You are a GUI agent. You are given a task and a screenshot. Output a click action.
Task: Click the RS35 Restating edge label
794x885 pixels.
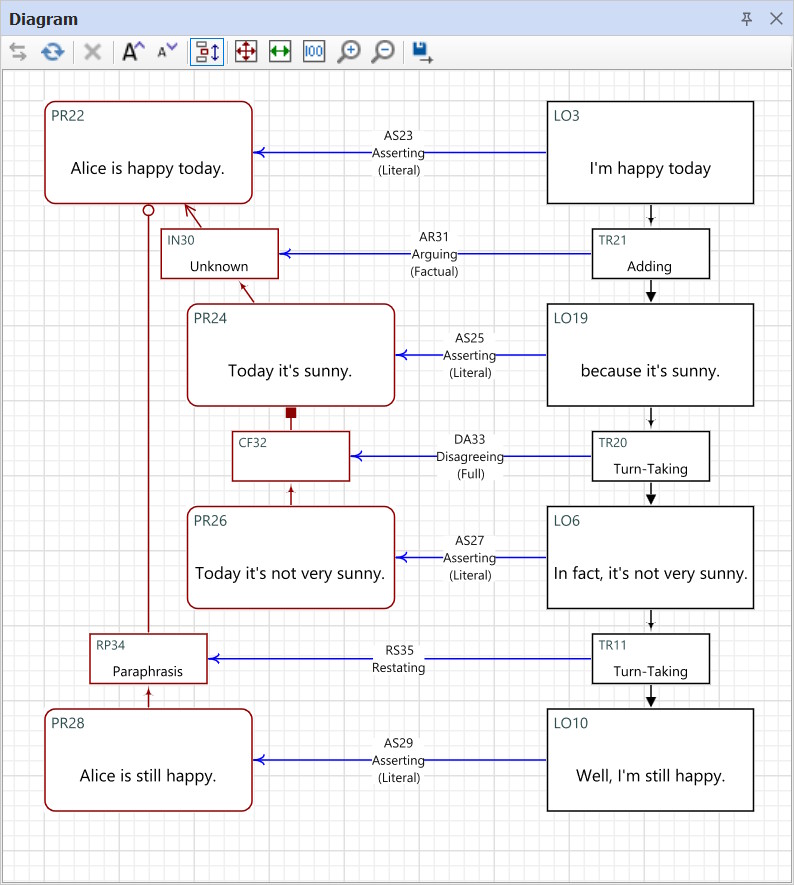[x=398, y=659]
